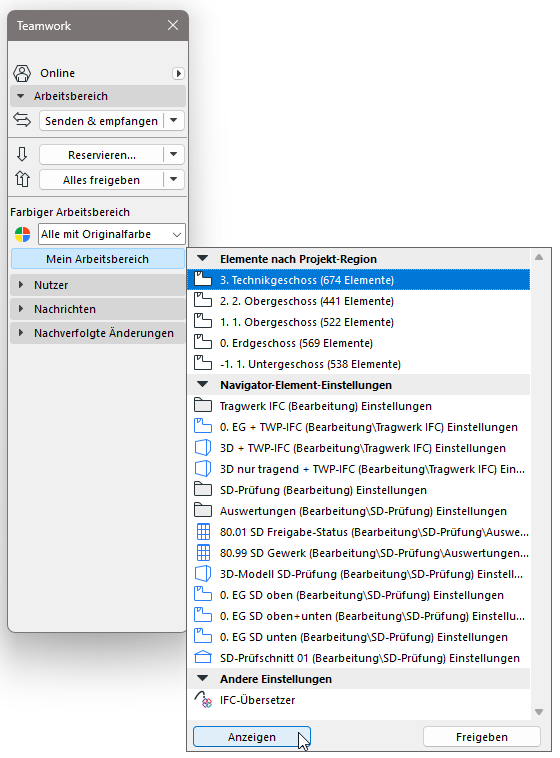
Task: Expand the Nachrichten section
Action: (21, 308)
